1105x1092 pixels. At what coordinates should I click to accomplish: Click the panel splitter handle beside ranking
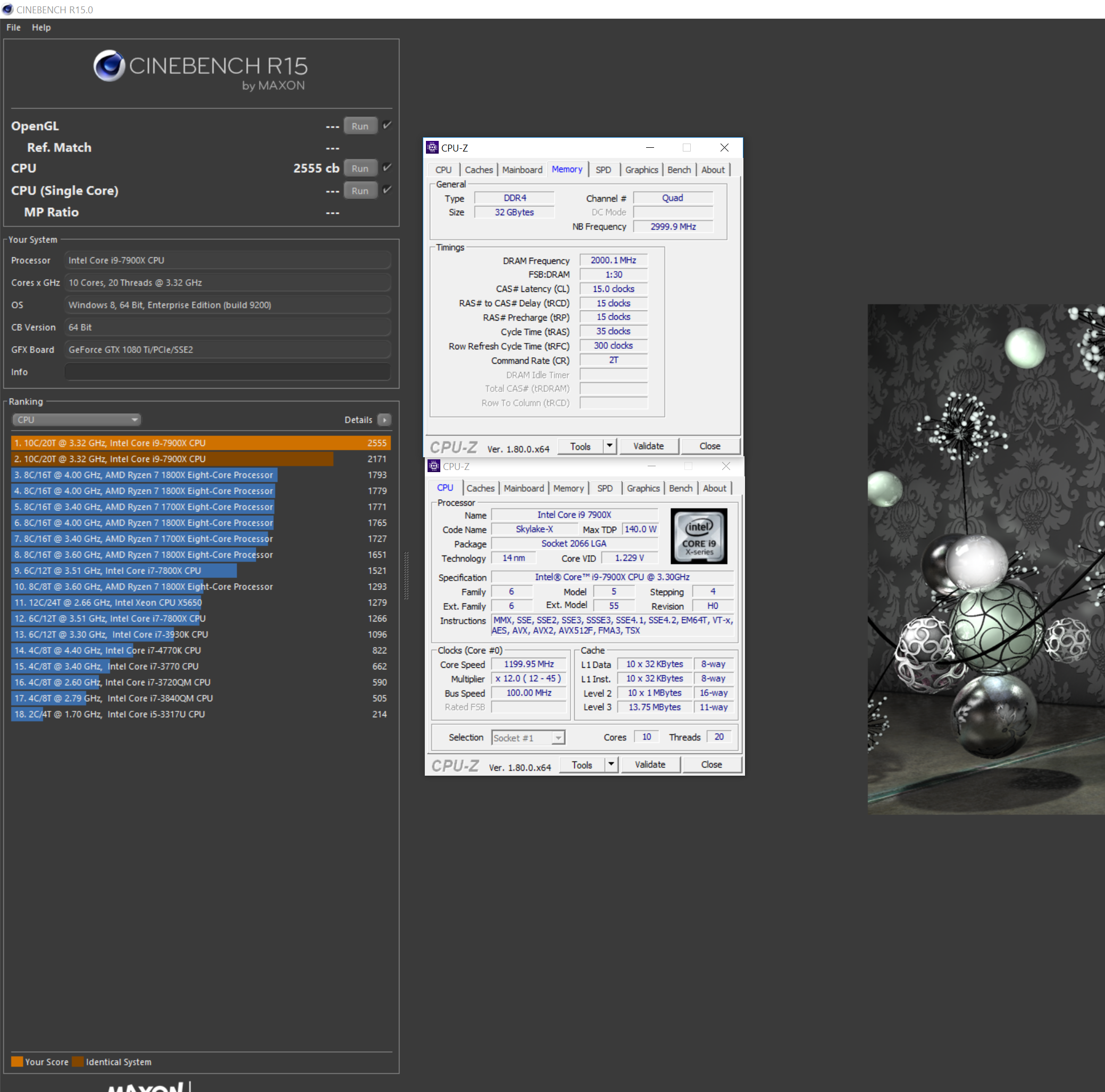tap(407, 575)
